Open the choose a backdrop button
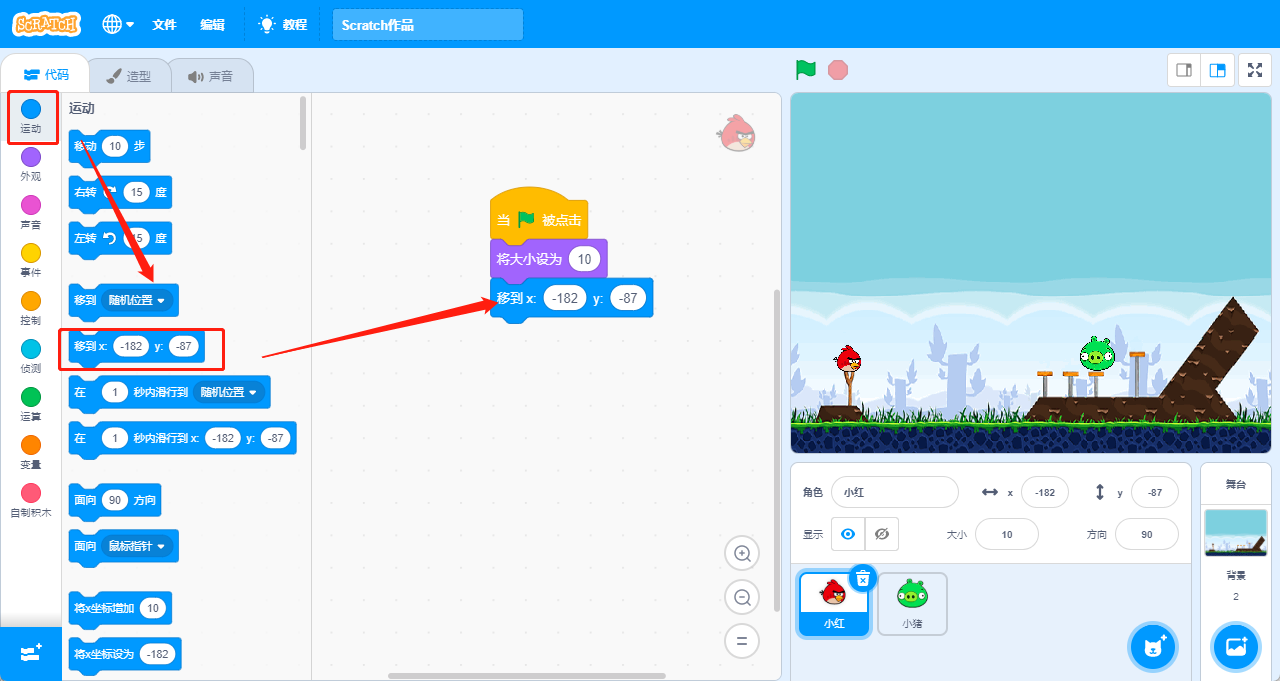The height and width of the screenshot is (681, 1280). (1235, 646)
